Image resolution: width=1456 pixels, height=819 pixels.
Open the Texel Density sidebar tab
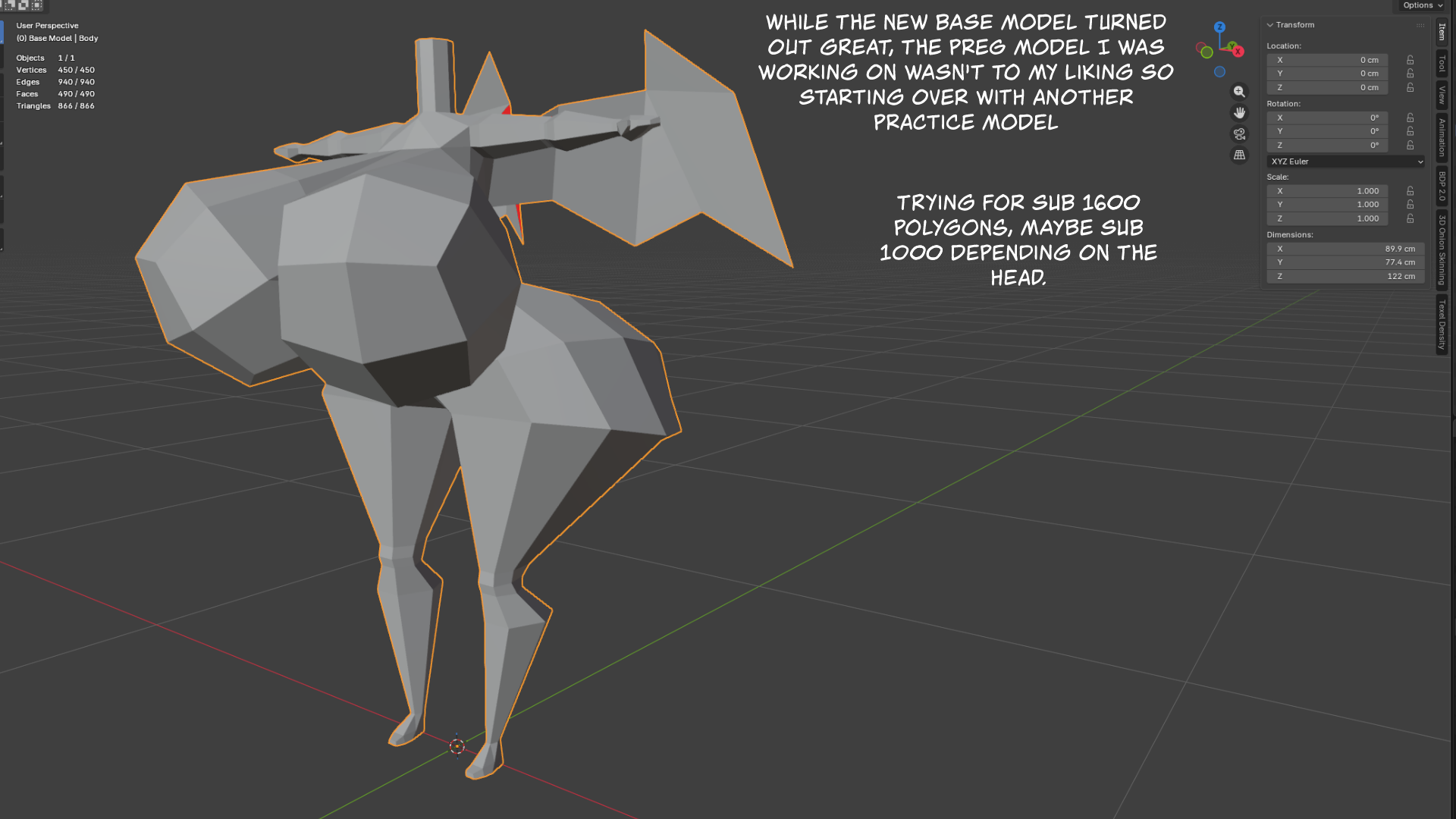tap(1442, 325)
